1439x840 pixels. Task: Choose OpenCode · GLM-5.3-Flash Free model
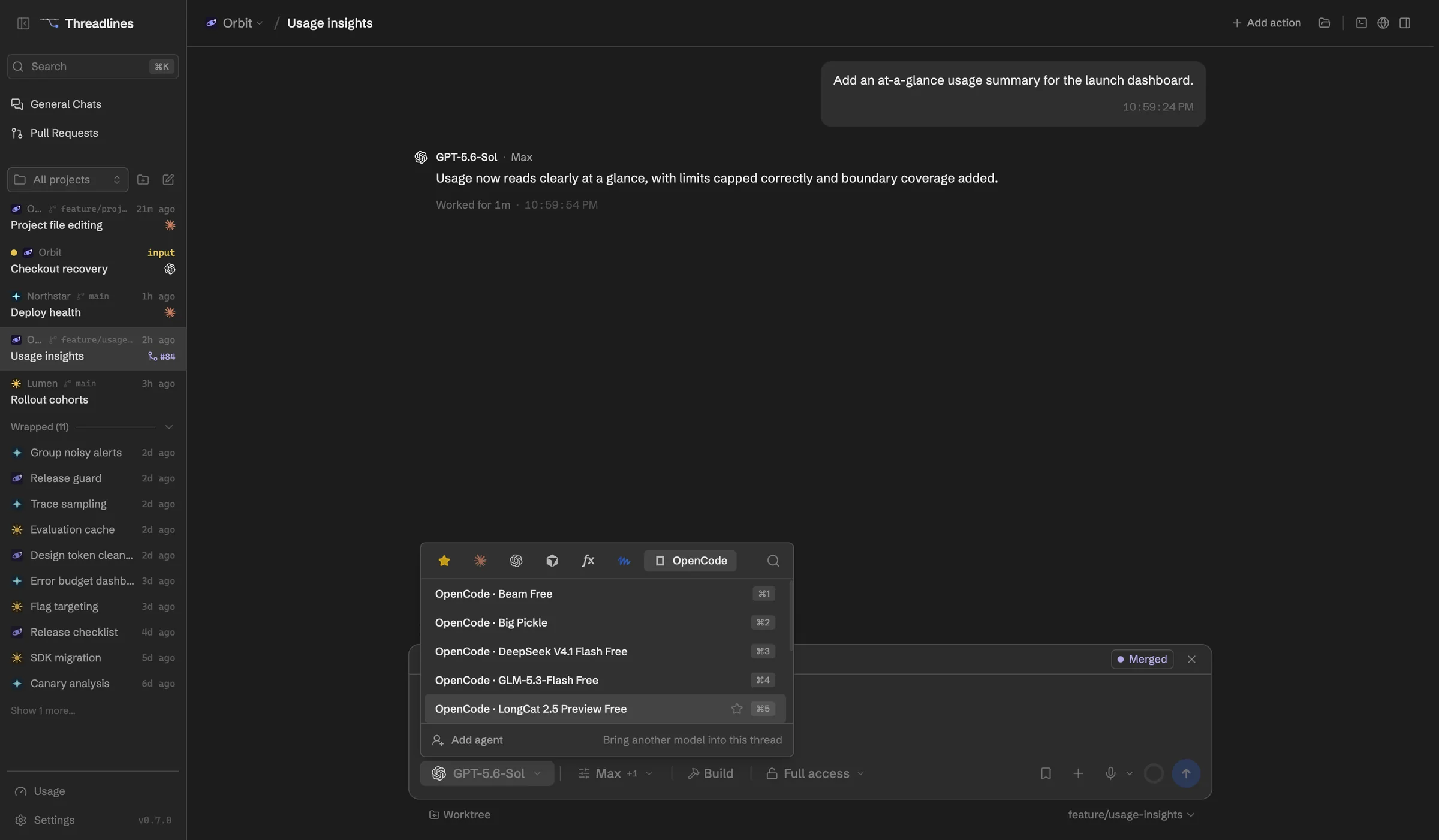(605, 680)
